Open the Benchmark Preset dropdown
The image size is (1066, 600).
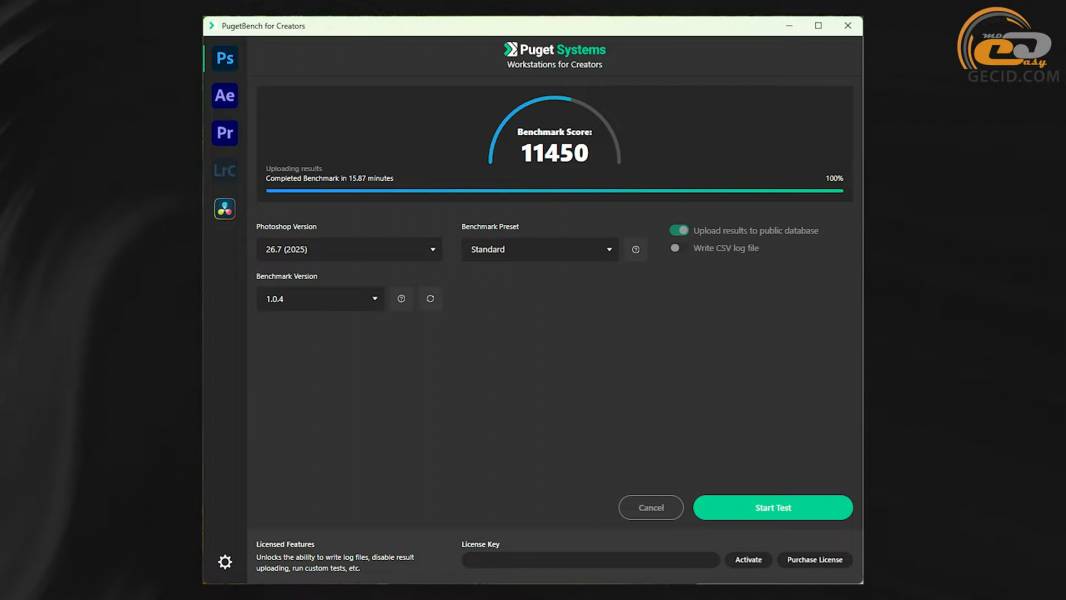[x=540, y=250]
